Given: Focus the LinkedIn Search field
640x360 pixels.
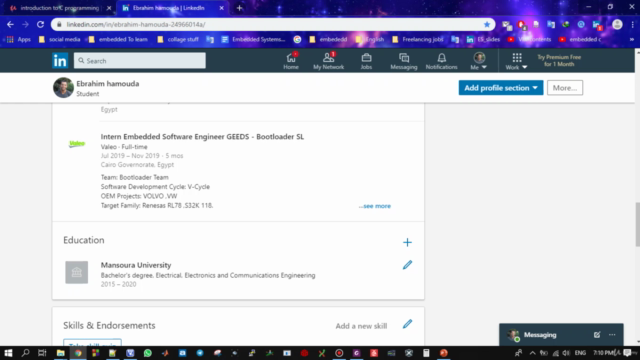Looking at the screenshot, I should click(140, 61).
